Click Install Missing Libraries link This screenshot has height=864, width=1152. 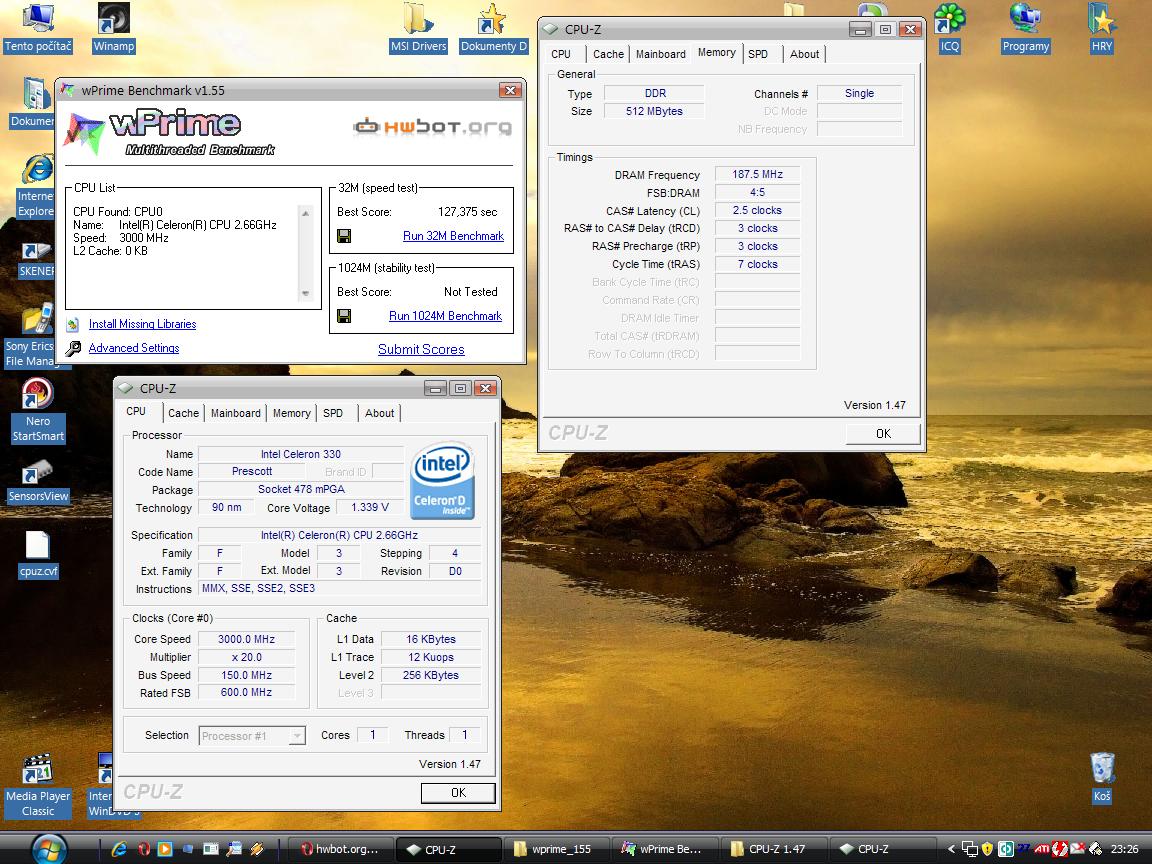[x=143, y=324]
